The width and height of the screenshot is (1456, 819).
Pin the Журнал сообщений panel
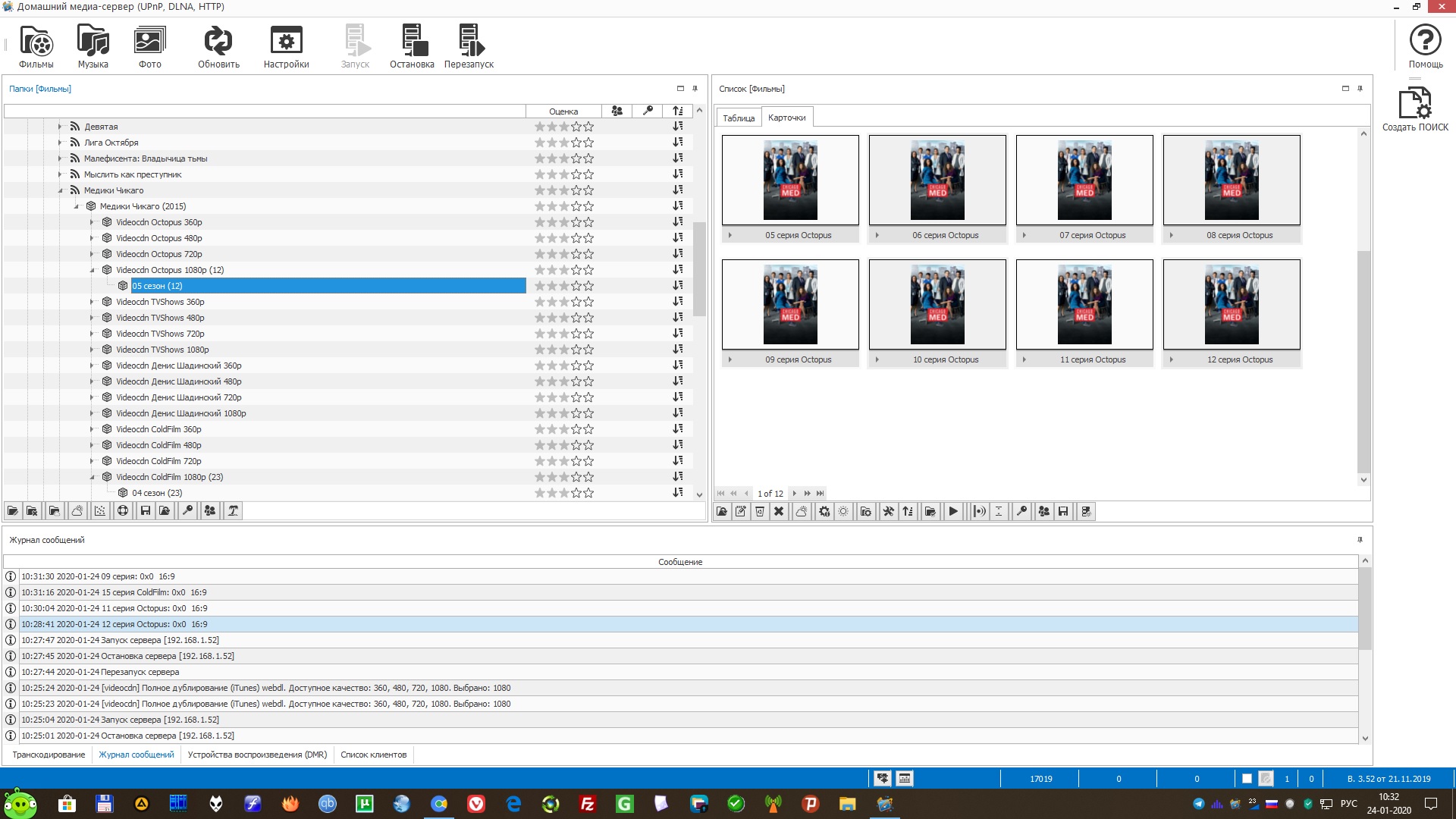1360,540
